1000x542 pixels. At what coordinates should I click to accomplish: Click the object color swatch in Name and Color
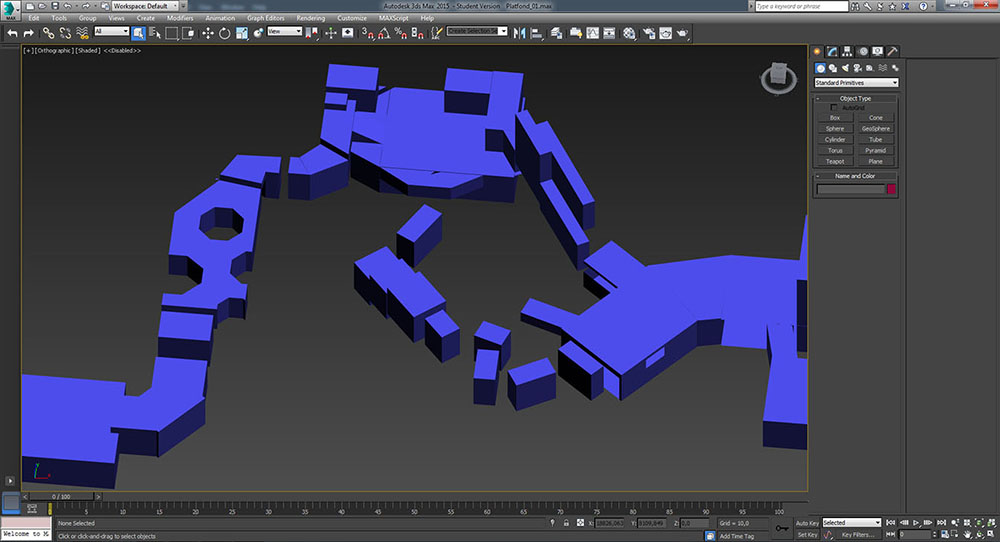891,189
